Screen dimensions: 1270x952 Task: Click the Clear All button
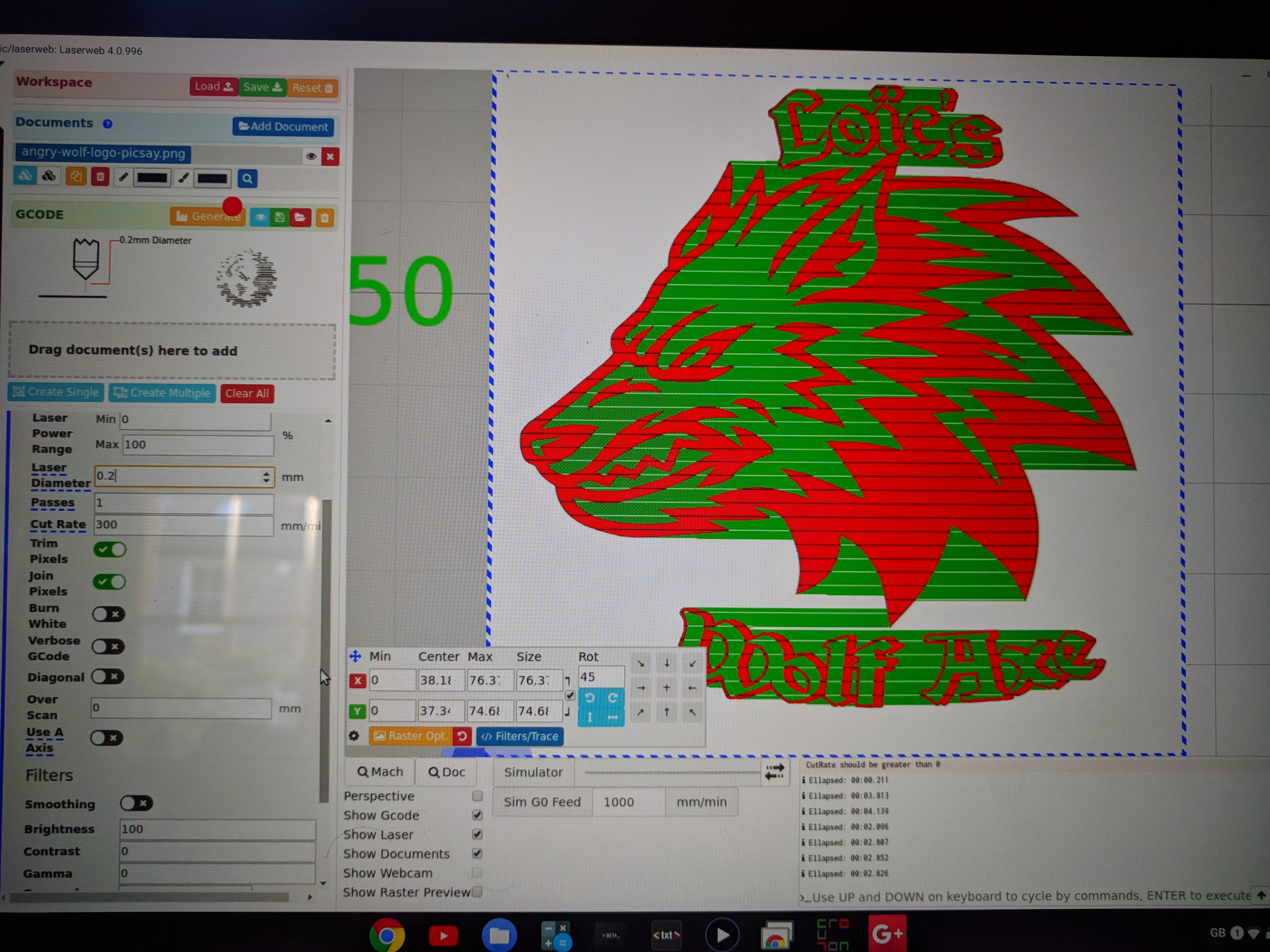pos(247,393)
